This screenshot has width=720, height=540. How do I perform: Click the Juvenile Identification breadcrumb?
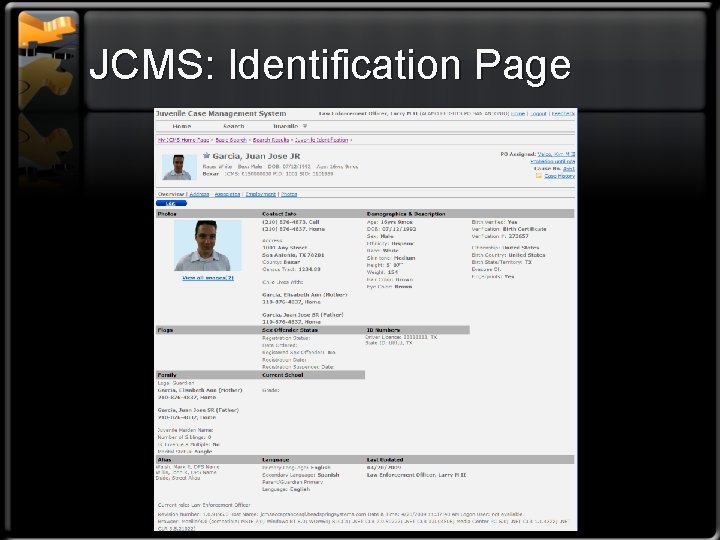click(321, 140)
